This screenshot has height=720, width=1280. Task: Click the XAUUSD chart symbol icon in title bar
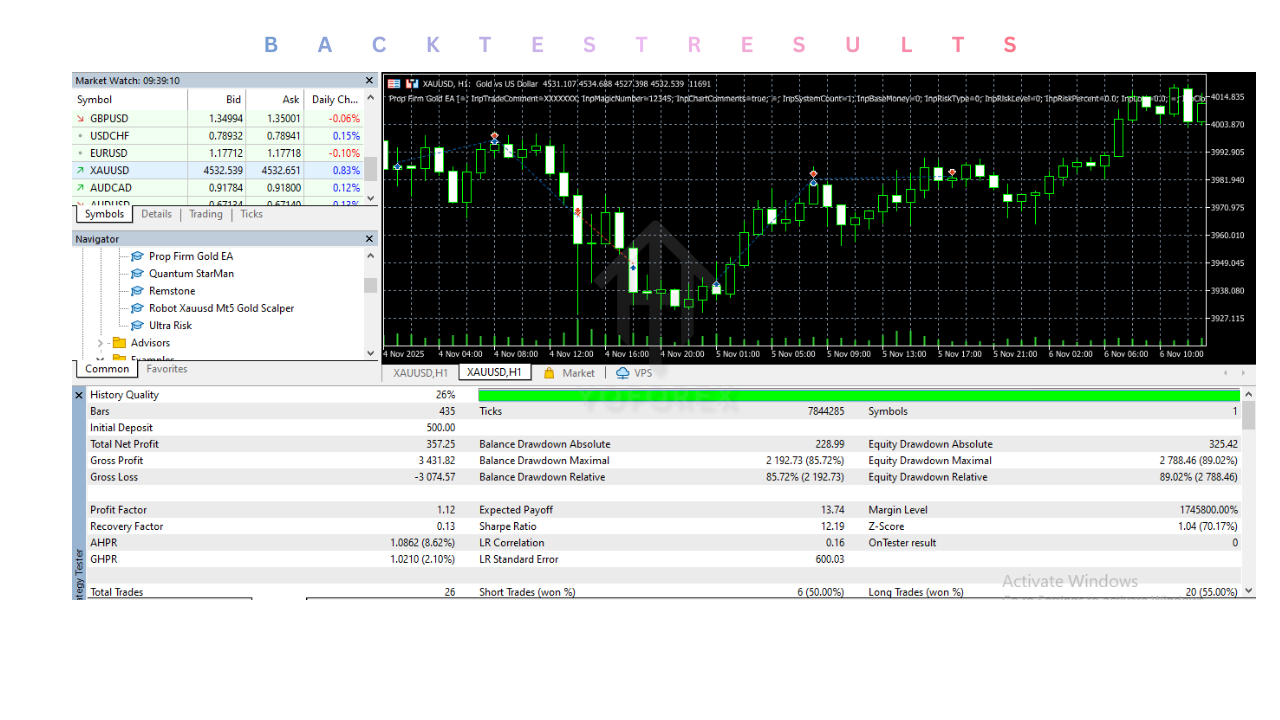410,84
